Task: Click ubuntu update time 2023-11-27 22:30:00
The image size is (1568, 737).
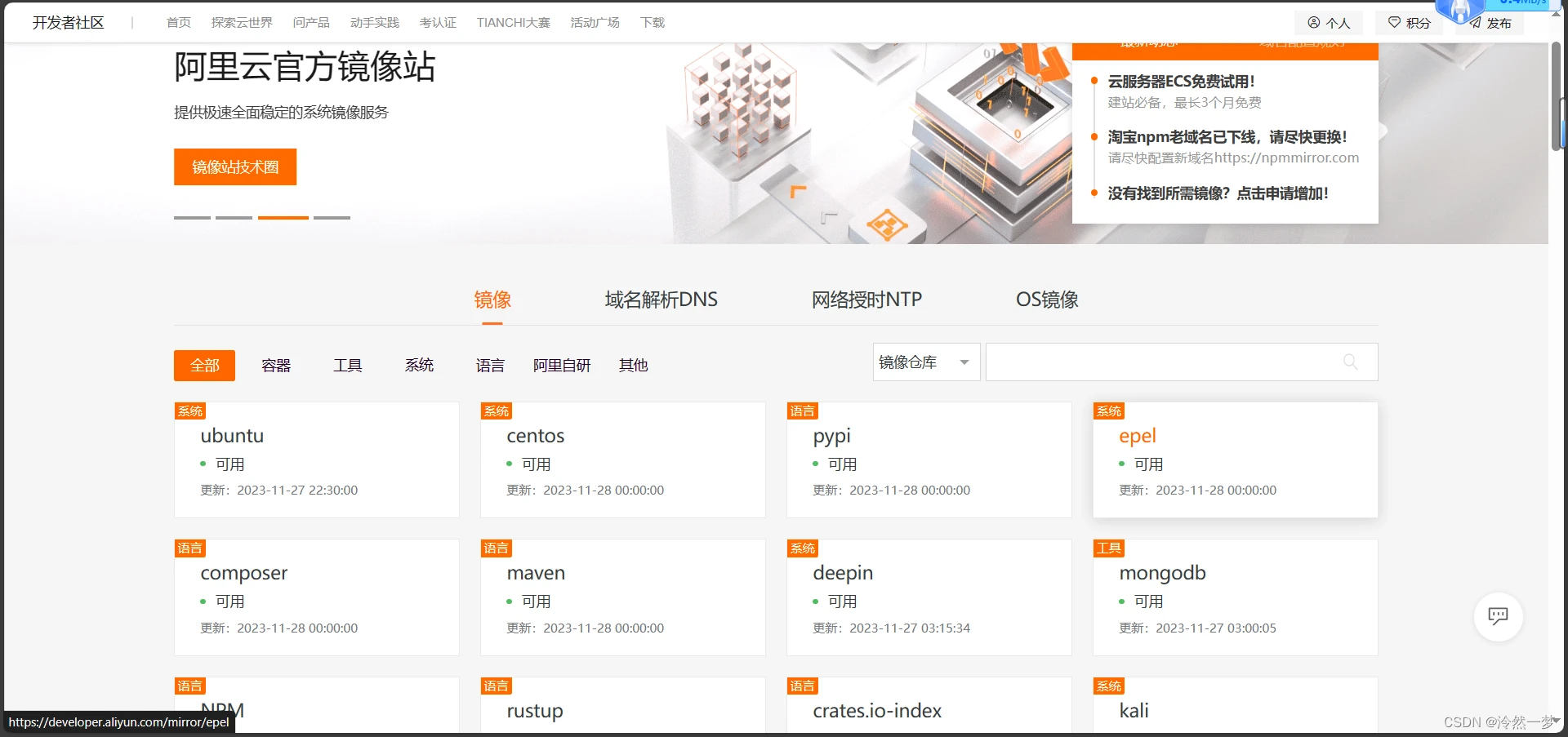Action: click(x=297, y=491)
